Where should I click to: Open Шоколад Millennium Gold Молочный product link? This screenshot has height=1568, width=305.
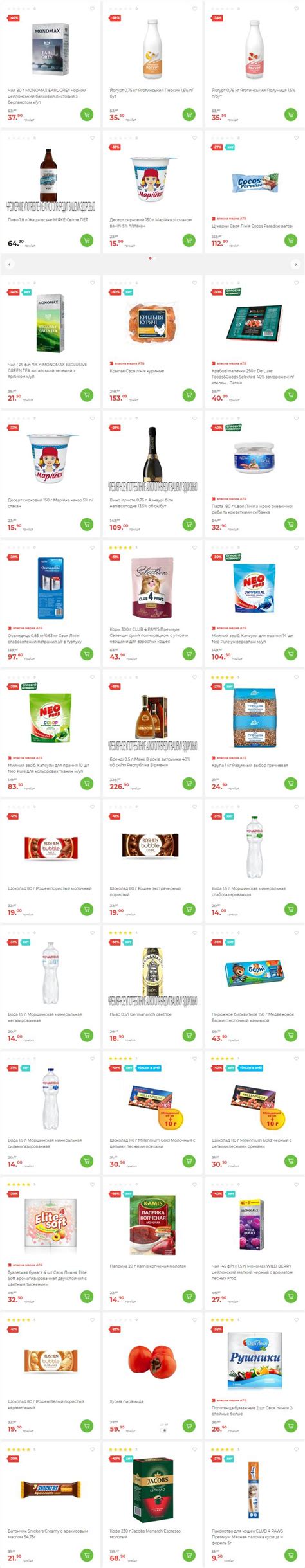[x=152, y=1144]
